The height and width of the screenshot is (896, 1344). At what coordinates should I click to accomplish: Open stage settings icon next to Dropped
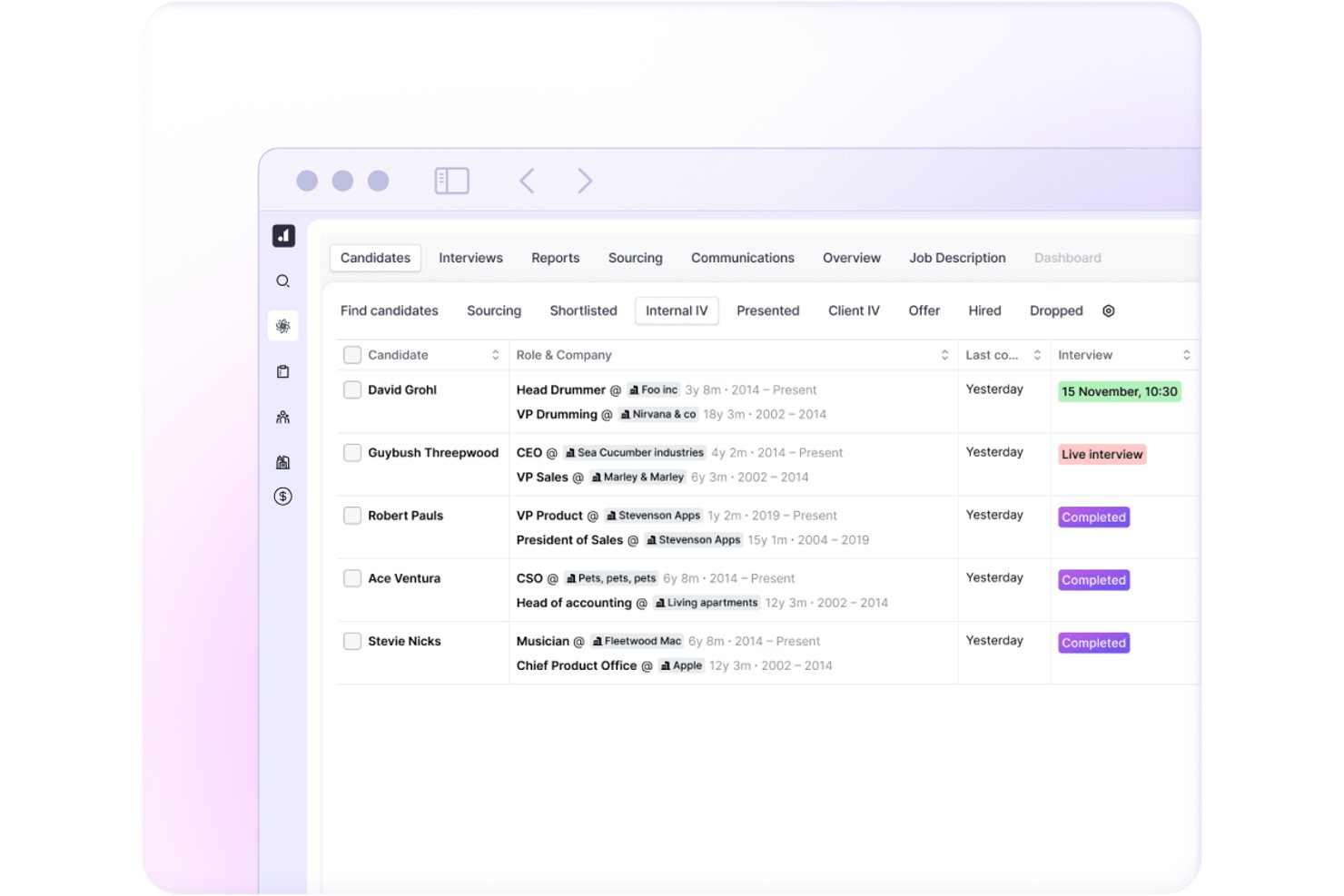click(x=1109, y=310)
